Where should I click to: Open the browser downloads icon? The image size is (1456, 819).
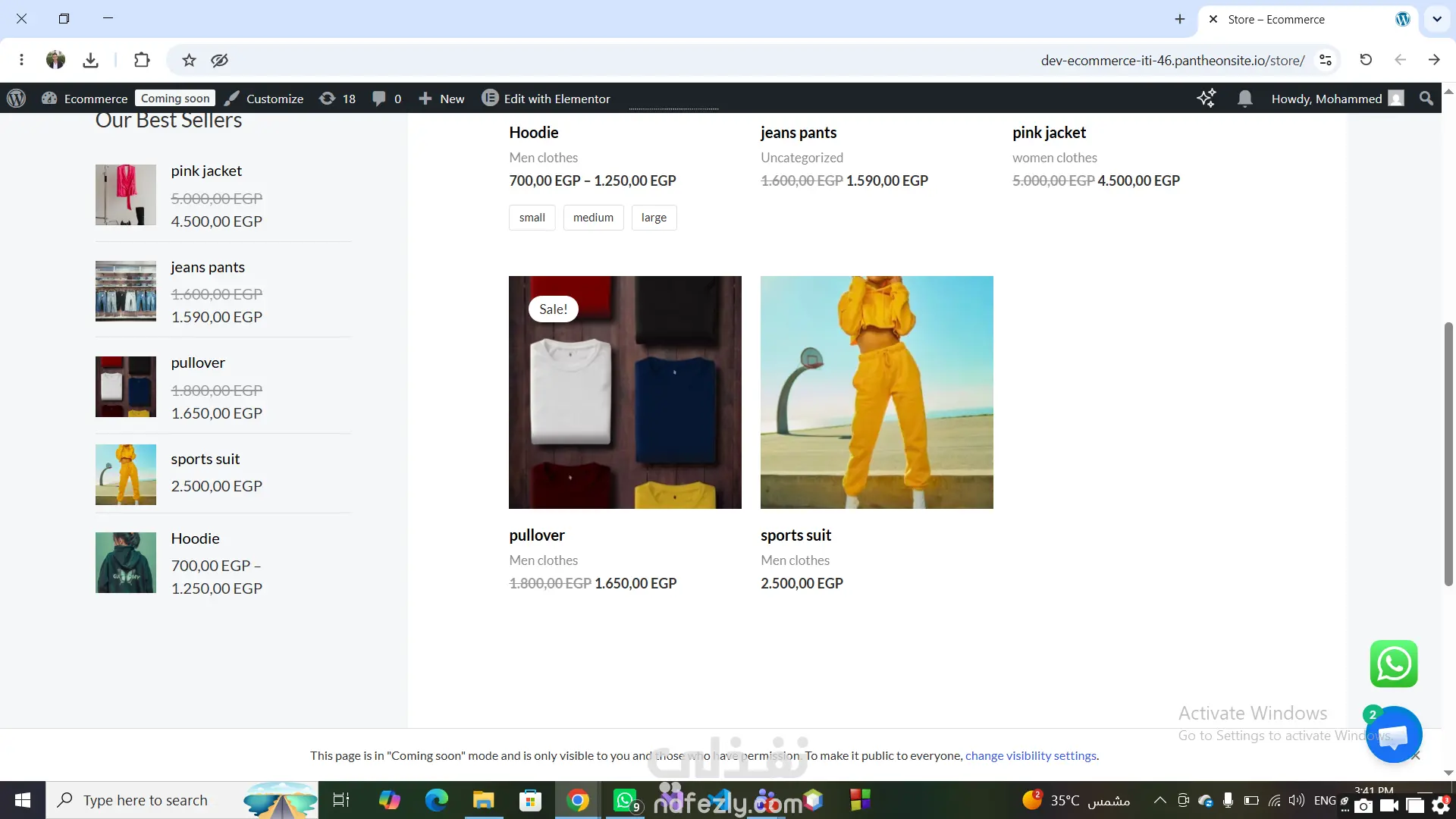coord(90,60)
